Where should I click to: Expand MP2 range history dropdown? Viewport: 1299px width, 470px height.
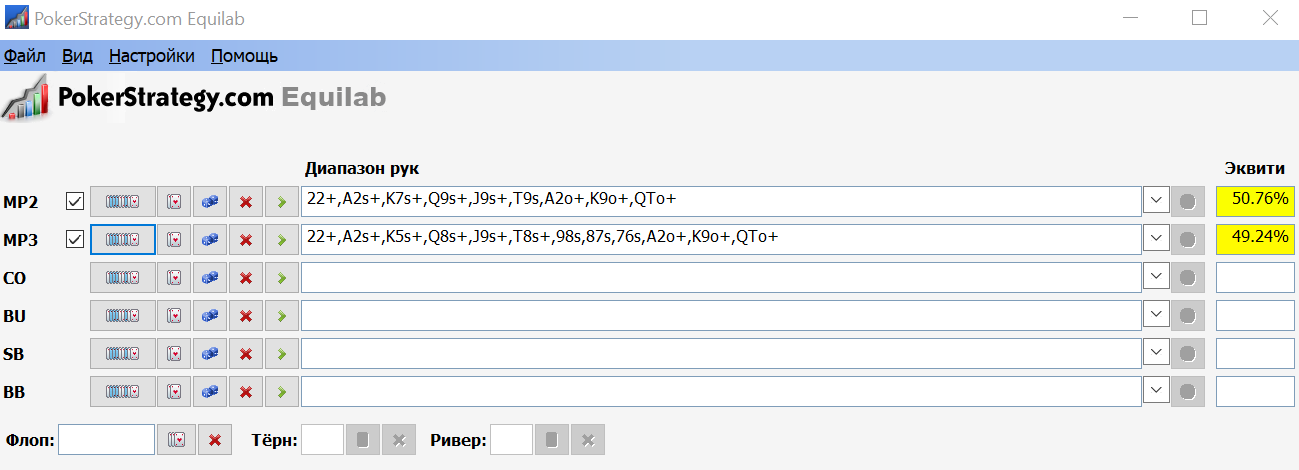1156,202
